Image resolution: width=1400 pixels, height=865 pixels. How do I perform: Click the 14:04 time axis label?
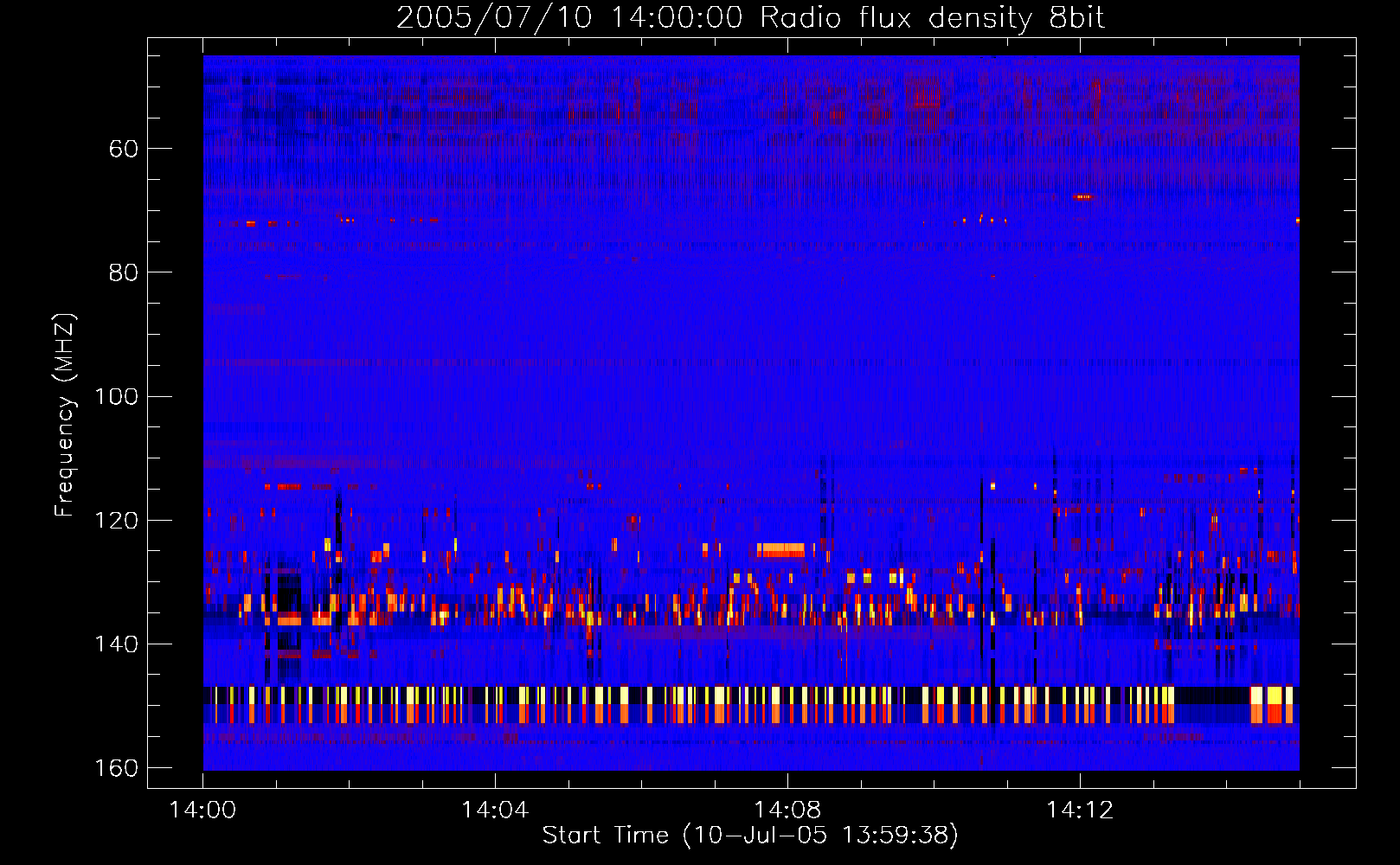[x=495, y=811]
